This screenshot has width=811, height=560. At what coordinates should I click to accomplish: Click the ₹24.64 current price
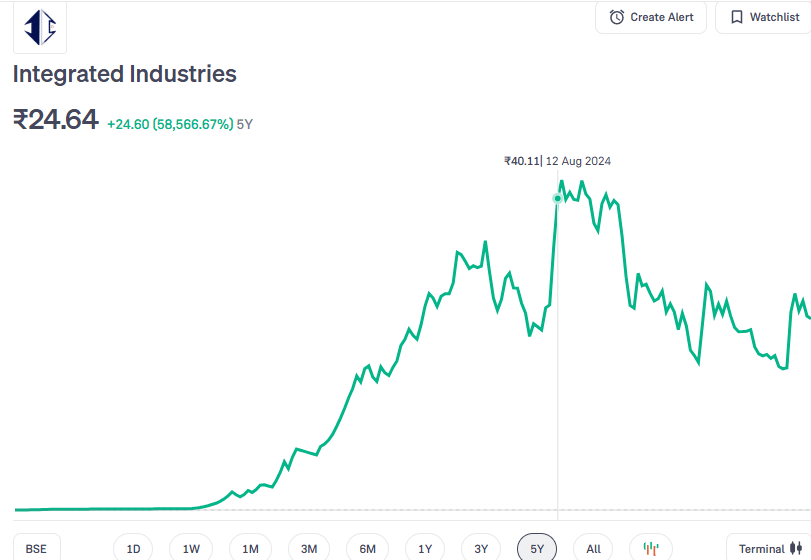[x=56, y=120]
